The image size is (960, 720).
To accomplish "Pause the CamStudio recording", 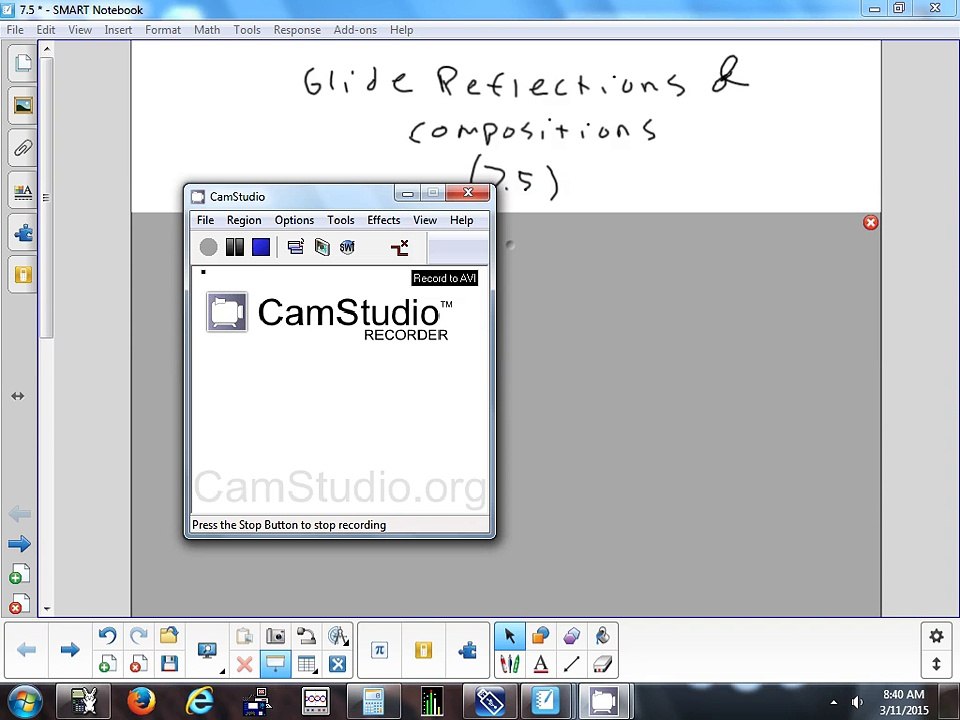I will 234,247.
